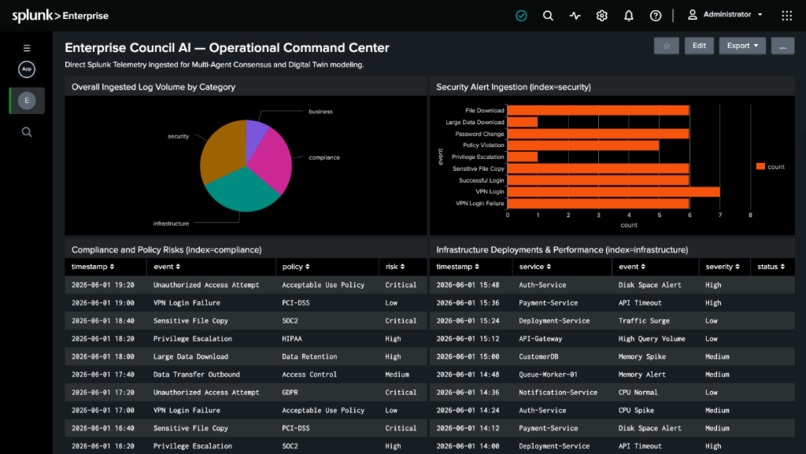Click the VPN Login bar in chart
This screenshot has width=806, height=454.
[x=613, y=192]
